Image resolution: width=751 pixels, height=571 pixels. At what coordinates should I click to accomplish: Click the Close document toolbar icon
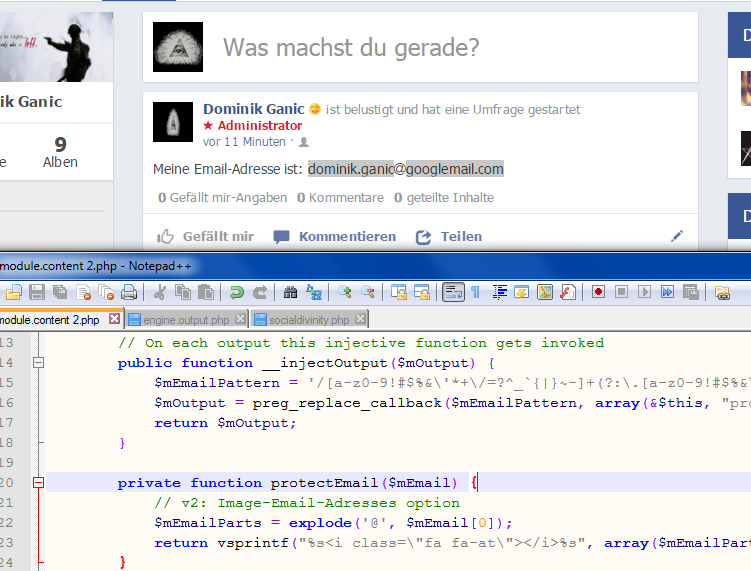click(83, 292)
